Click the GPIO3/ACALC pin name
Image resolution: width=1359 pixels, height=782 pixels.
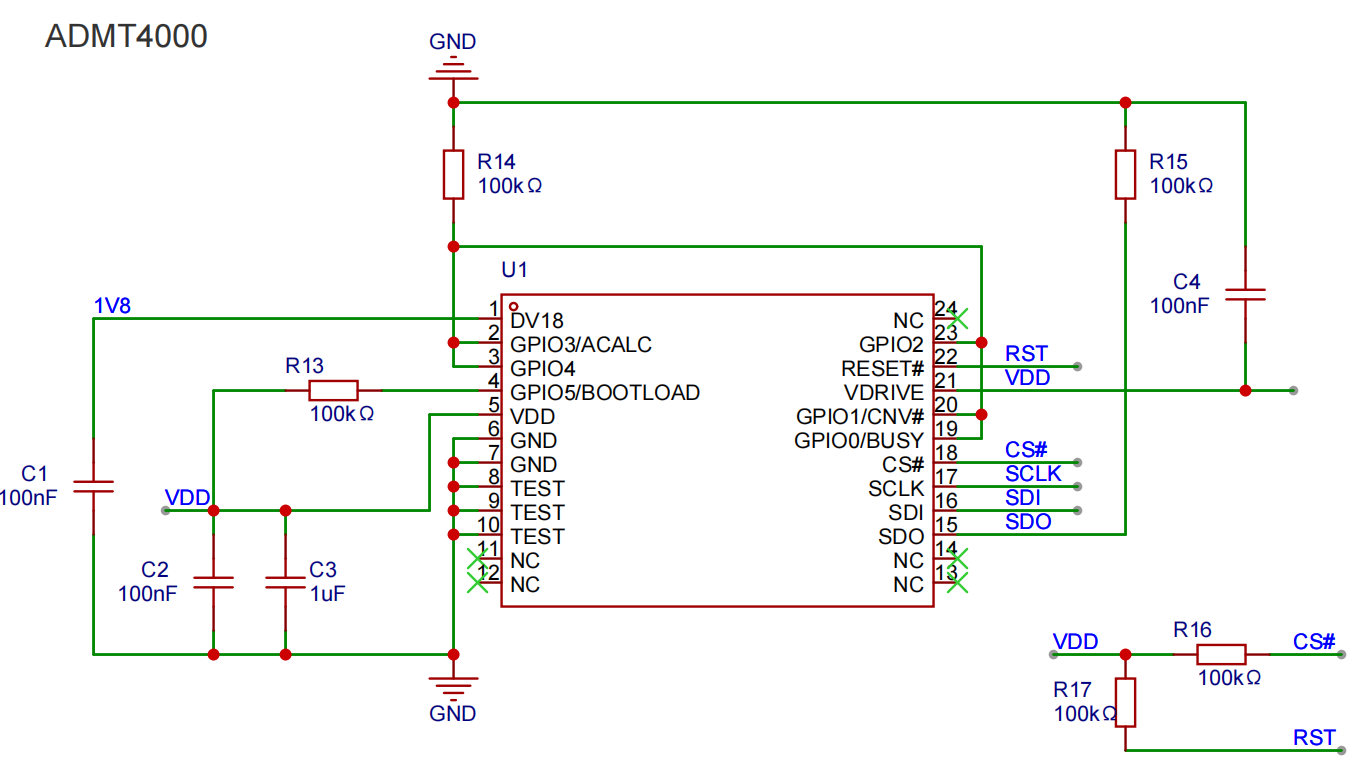coord(581,344)
